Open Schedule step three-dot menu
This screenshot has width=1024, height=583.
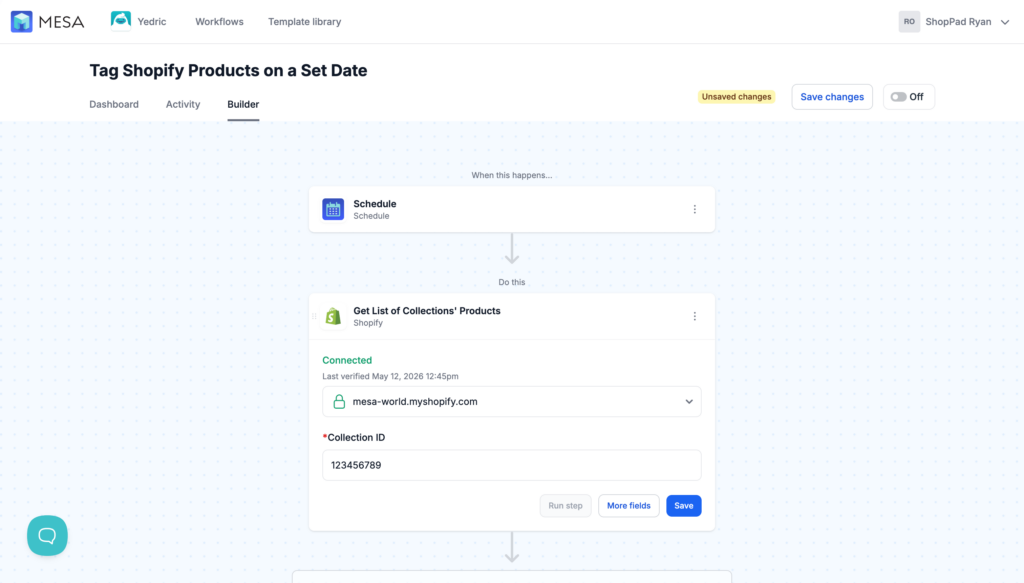click(695, 209)
